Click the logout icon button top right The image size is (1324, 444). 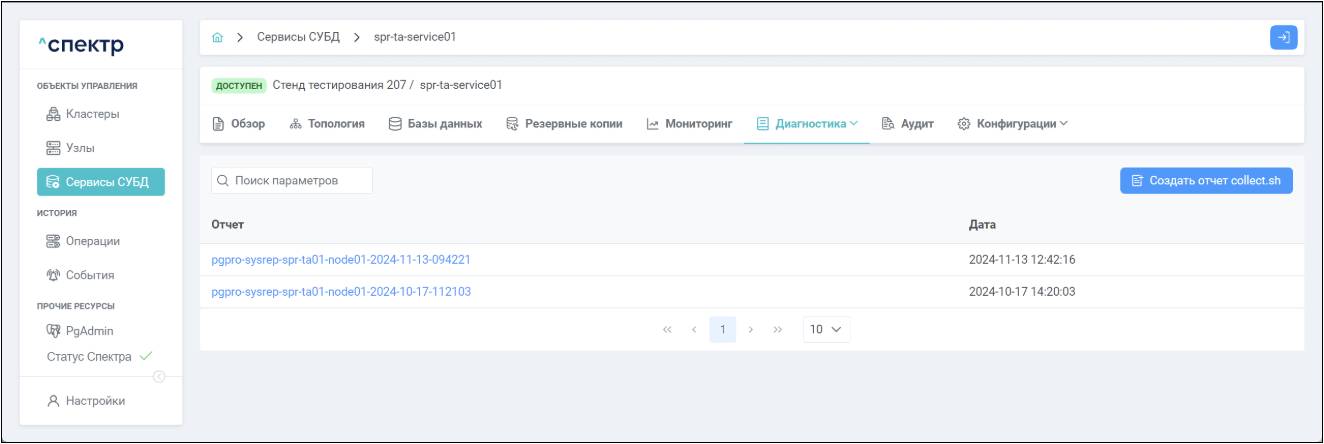coord(1283,37)
